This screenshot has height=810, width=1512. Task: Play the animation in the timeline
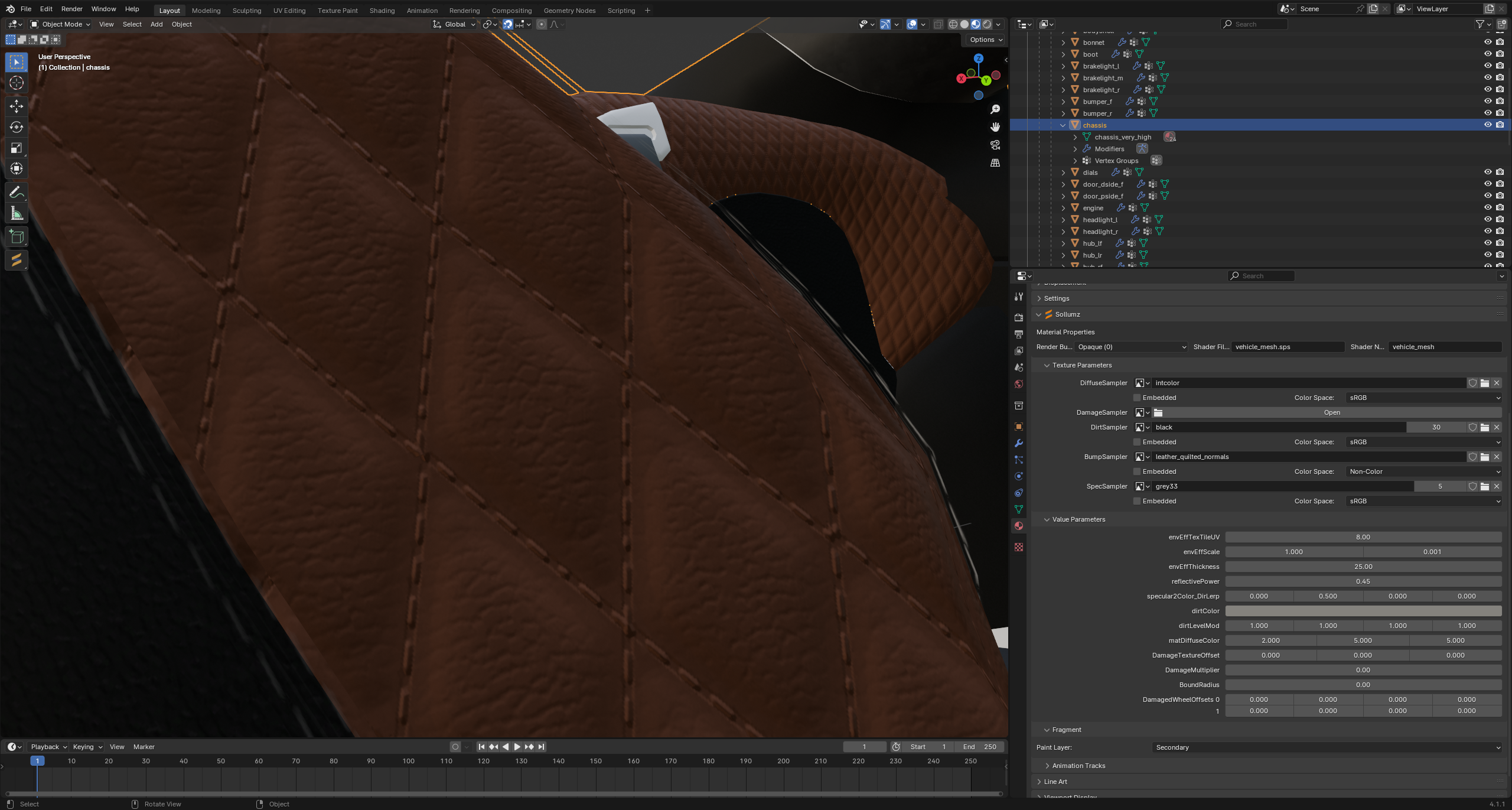(x=517, y=747)
